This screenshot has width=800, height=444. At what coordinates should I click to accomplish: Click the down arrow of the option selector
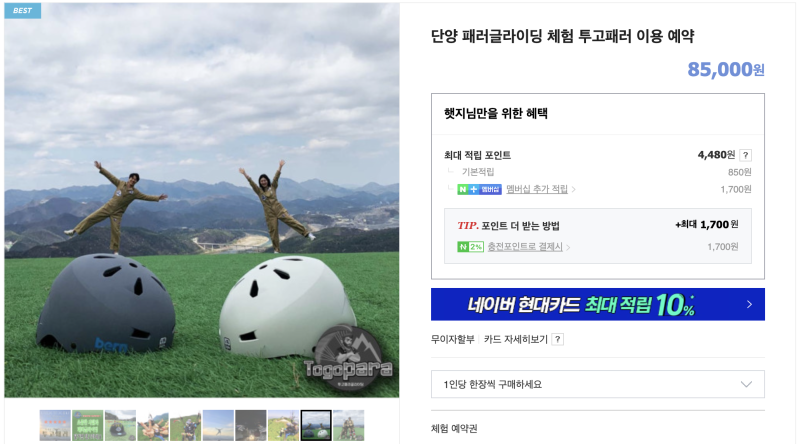[x=746, y=384]
